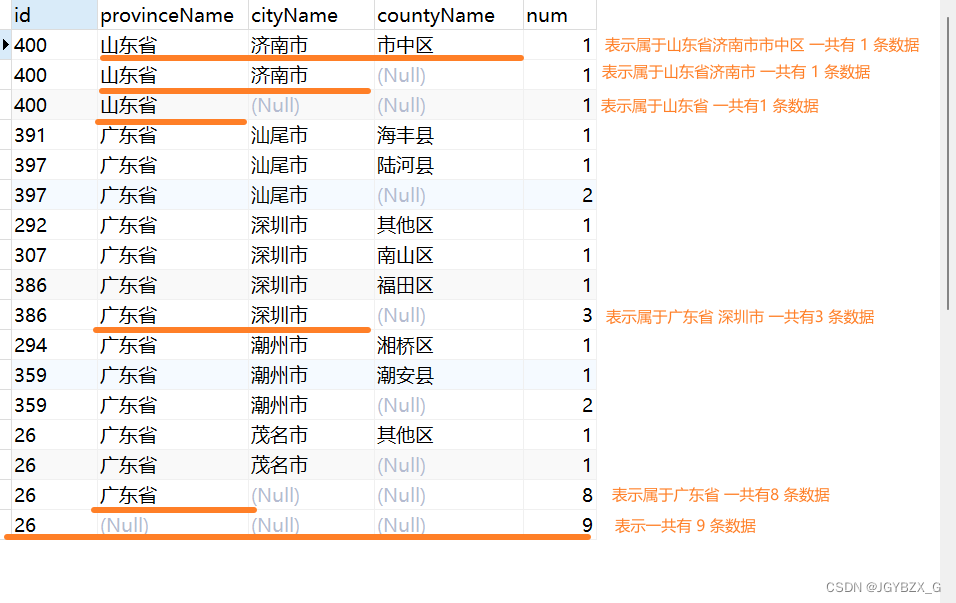Select the num 2 cell in 潮州市 row

[559, 405]
